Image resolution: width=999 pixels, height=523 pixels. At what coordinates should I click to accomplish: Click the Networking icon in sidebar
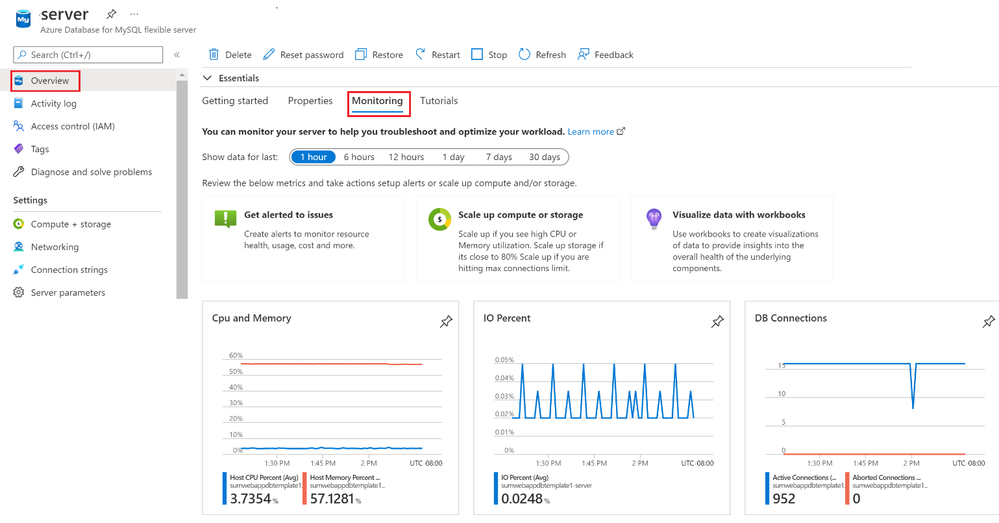[18, 247]
